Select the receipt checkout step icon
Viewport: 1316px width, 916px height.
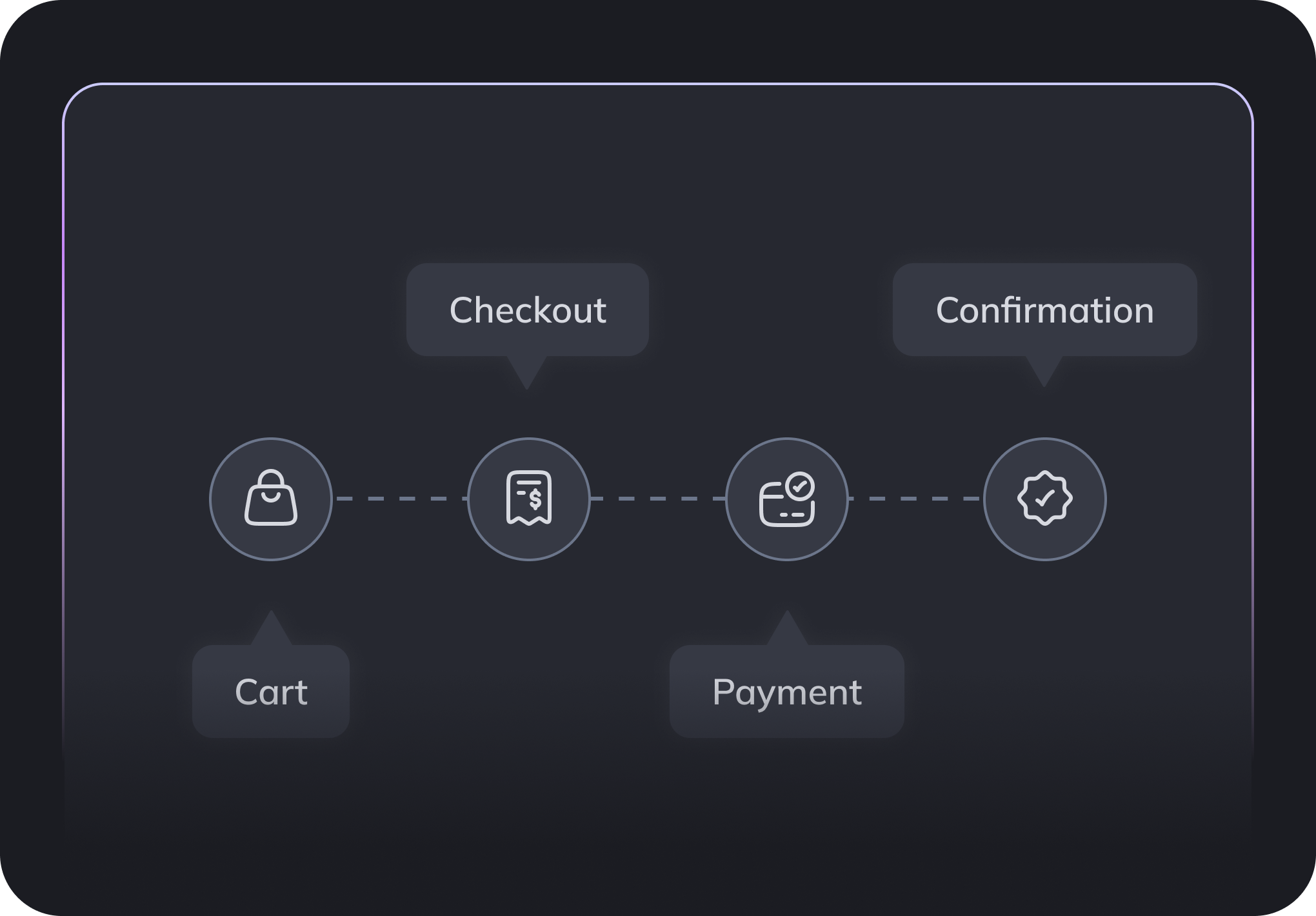[529, 499]
